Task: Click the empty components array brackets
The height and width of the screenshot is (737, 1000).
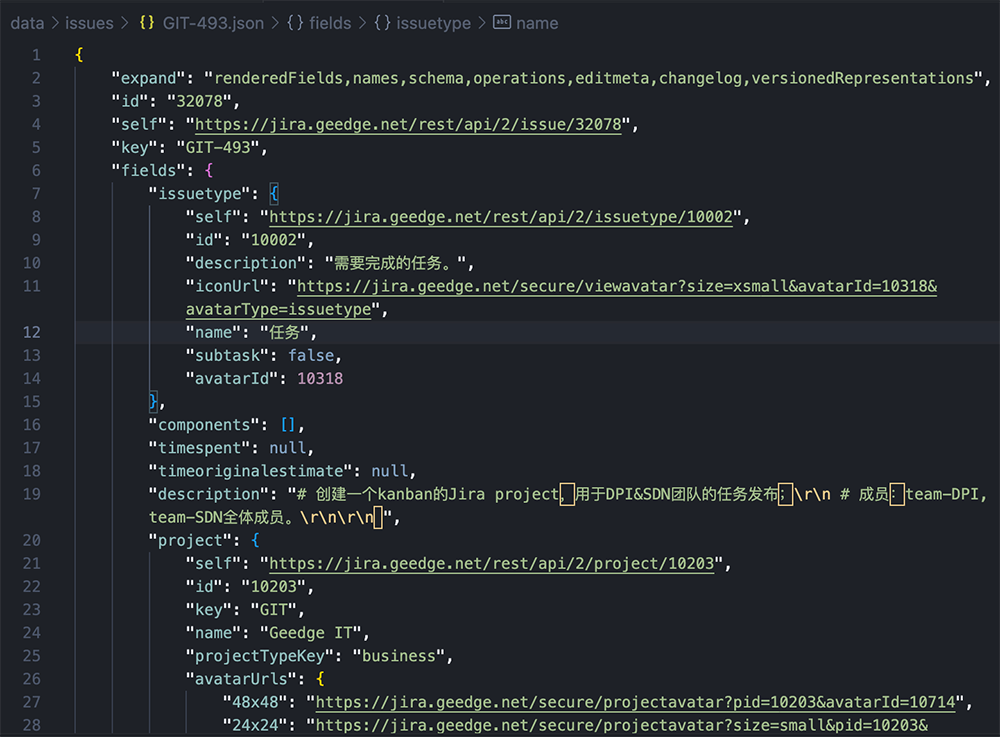Action: click(285, 425)
